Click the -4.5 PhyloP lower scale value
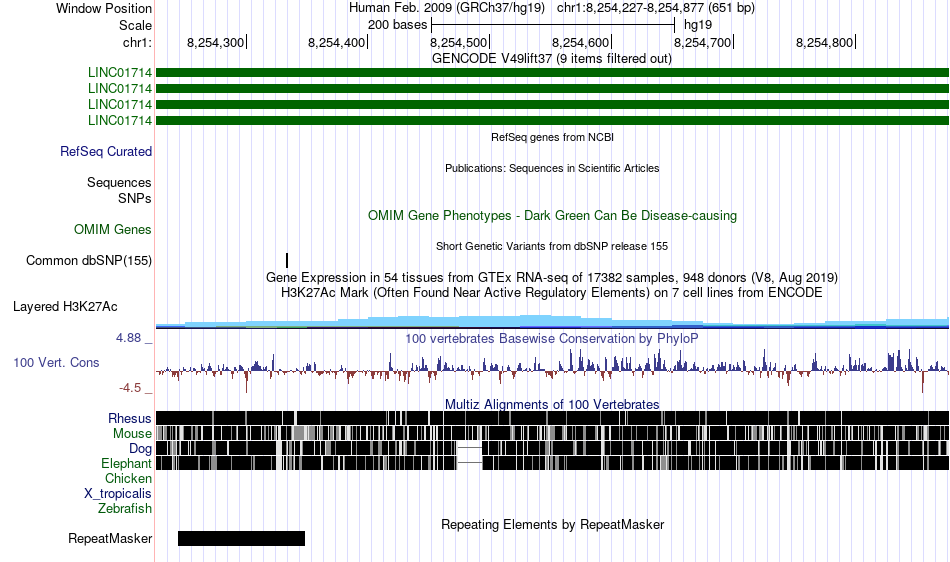 [130, 388]
